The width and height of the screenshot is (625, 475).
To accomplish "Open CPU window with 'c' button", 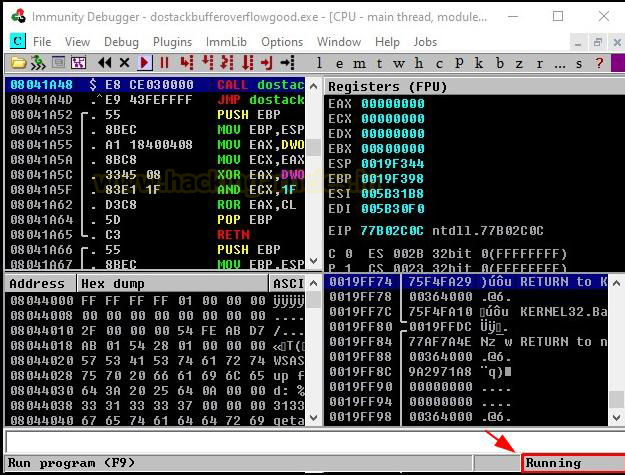I will point(439,63).
